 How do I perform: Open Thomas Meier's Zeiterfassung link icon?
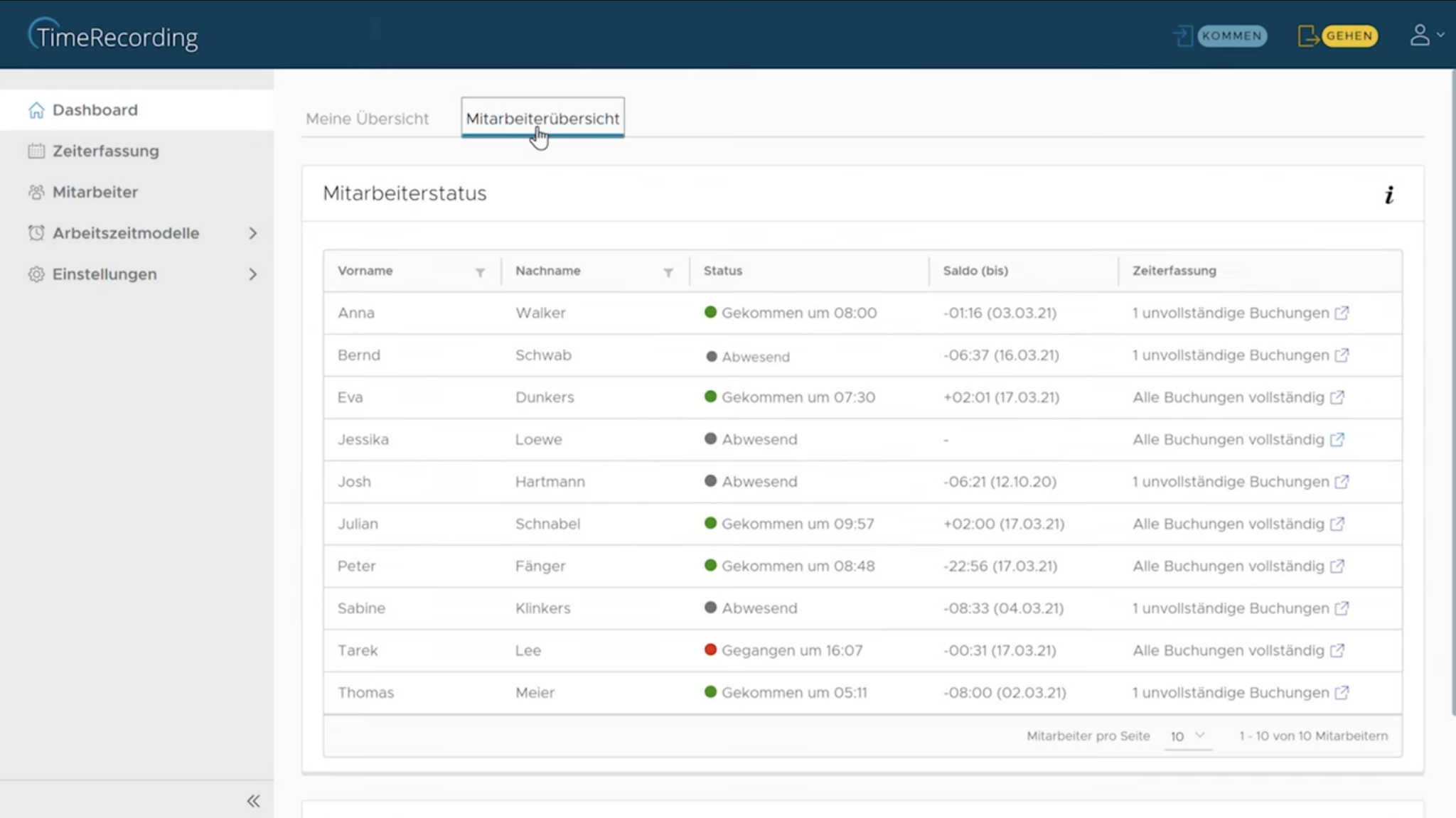pyautogui.click(x=1342, y=692)
